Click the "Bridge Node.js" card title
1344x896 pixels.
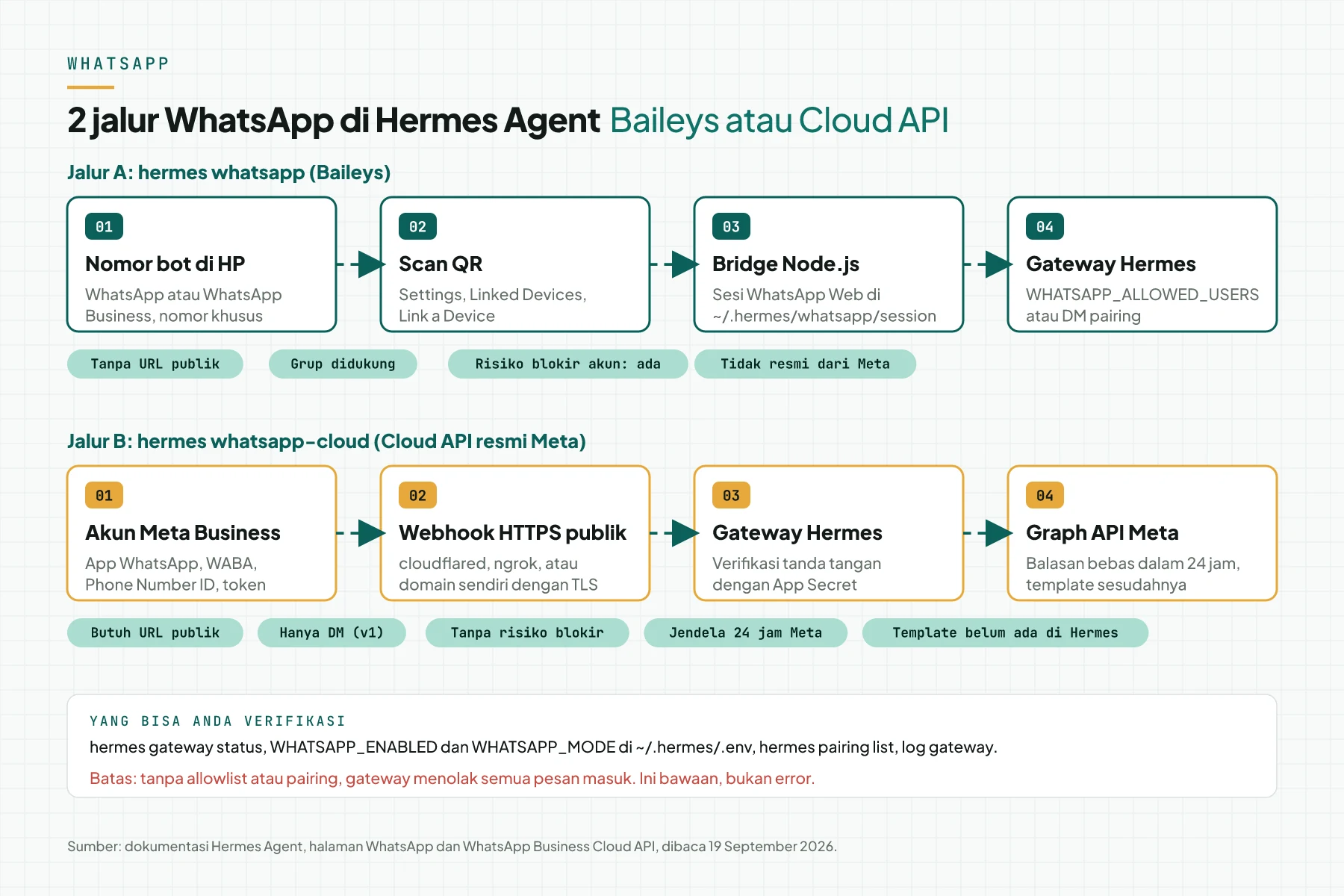785,264
